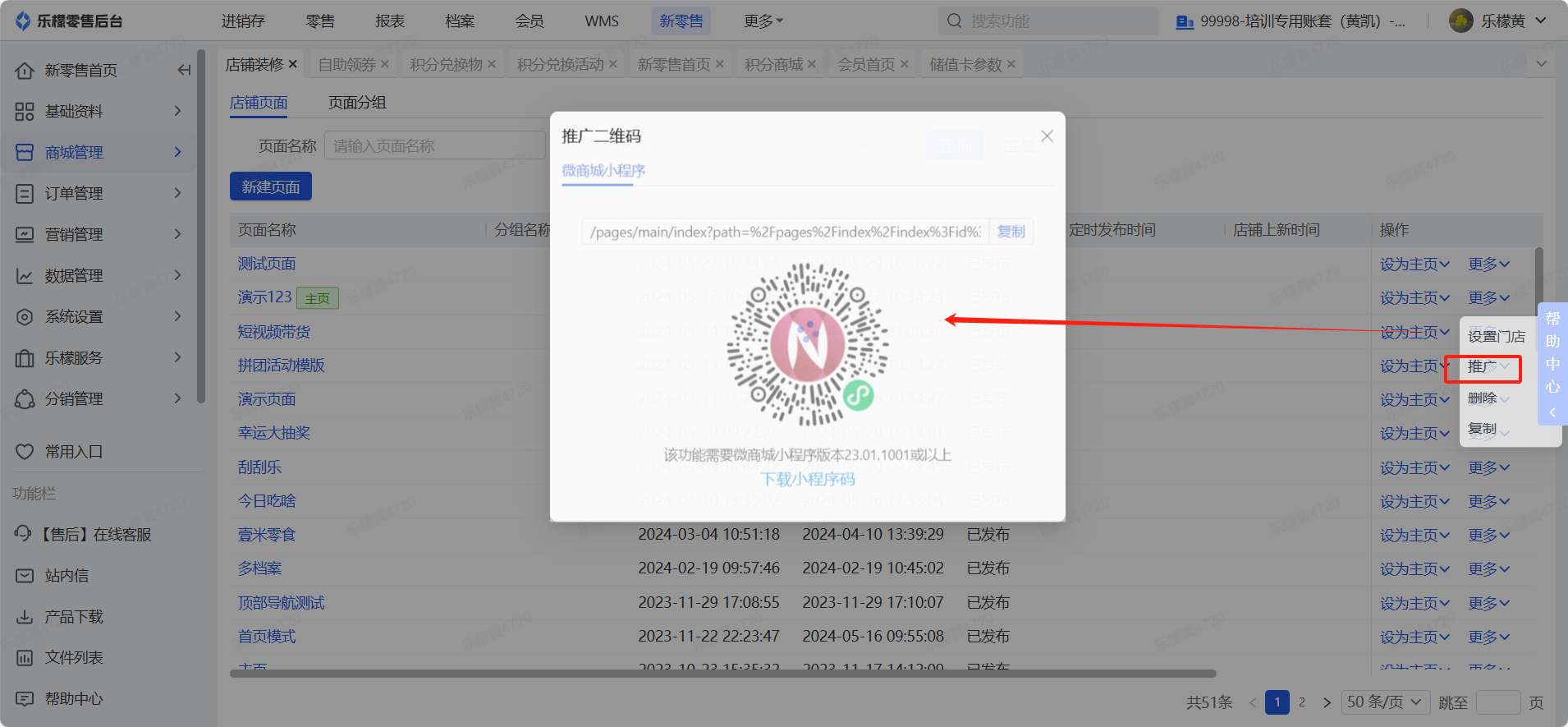
Task: Click the 新建页面 button
Action: tap(271, 186)
